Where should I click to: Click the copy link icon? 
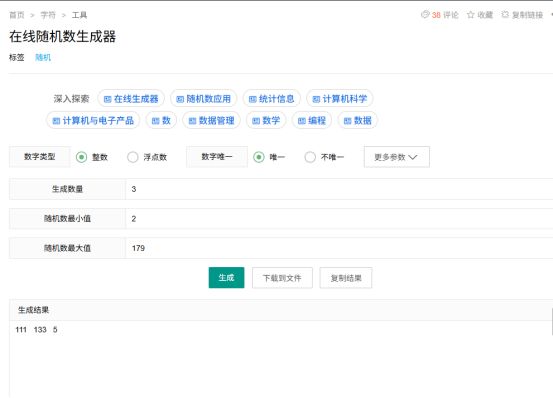coord(505,14)
